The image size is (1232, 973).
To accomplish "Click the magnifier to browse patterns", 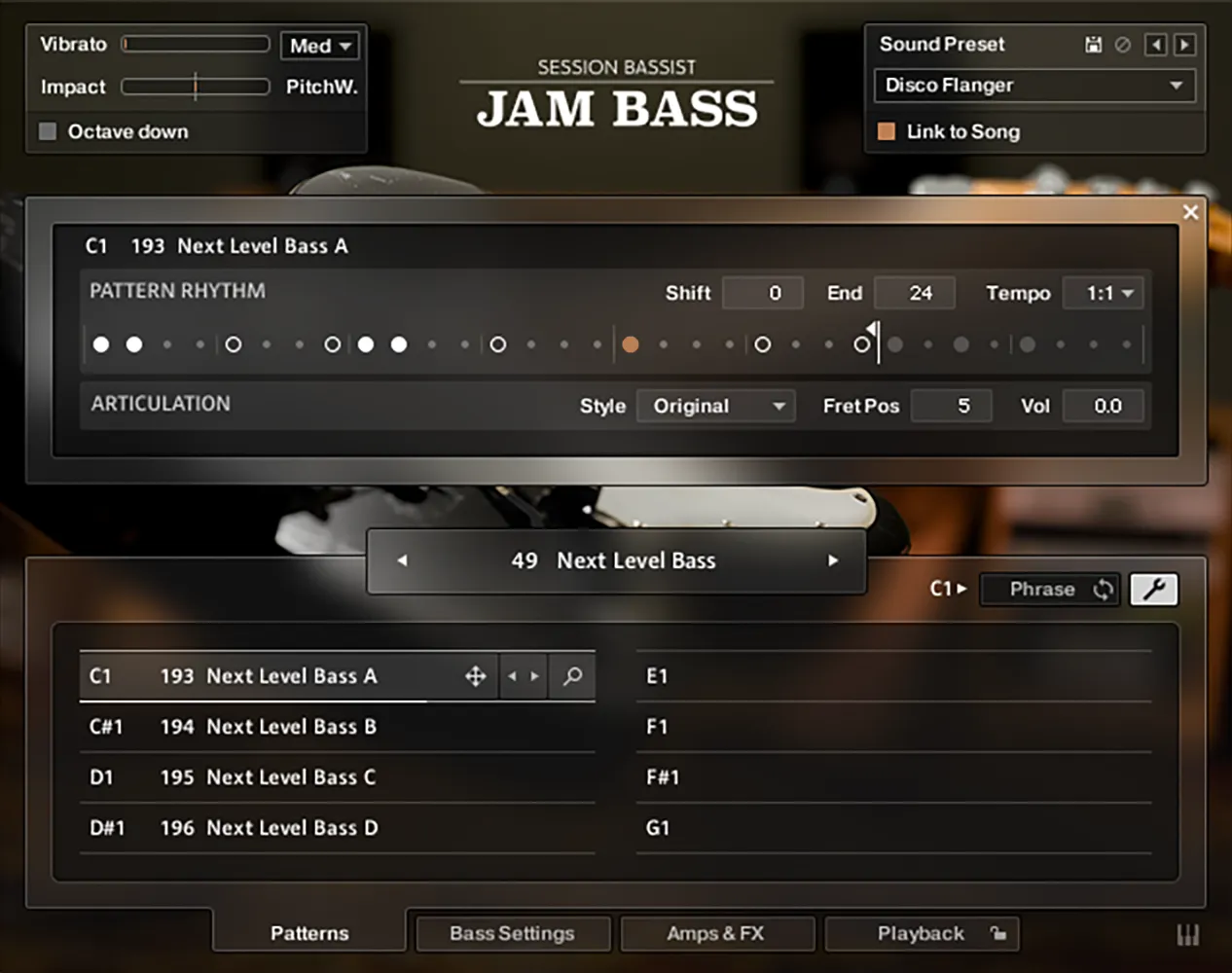I will click(572, 676).
